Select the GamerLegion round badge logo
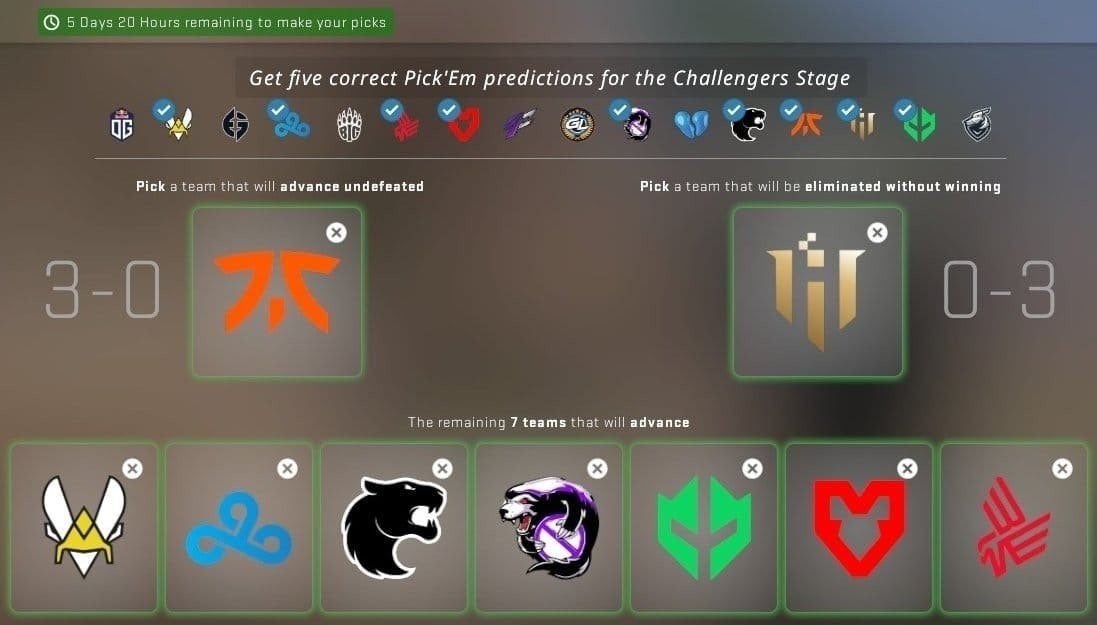The image size is (1097, 625). pyautogui.click(x=577, y=125)
